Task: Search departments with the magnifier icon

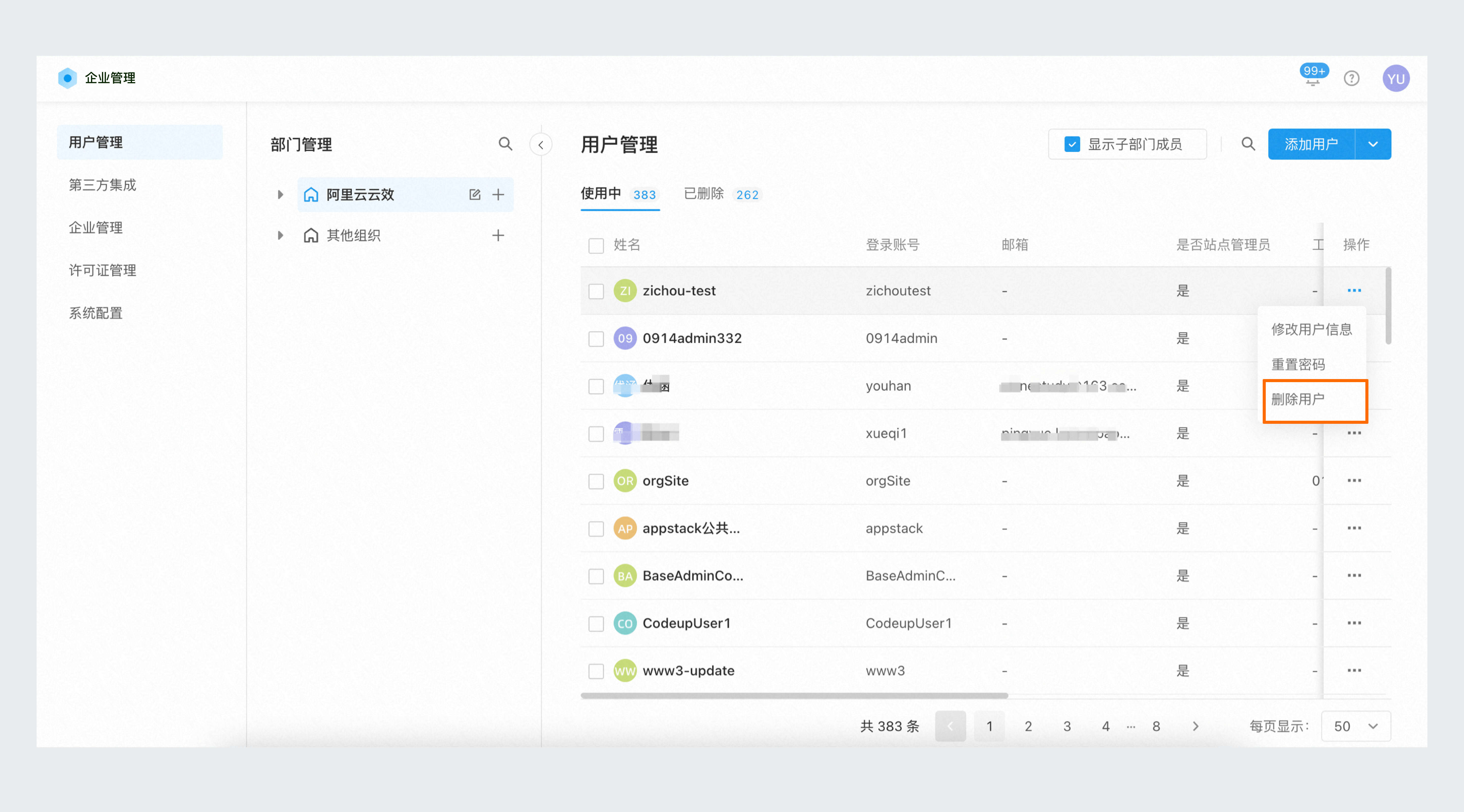Action: 505,144
